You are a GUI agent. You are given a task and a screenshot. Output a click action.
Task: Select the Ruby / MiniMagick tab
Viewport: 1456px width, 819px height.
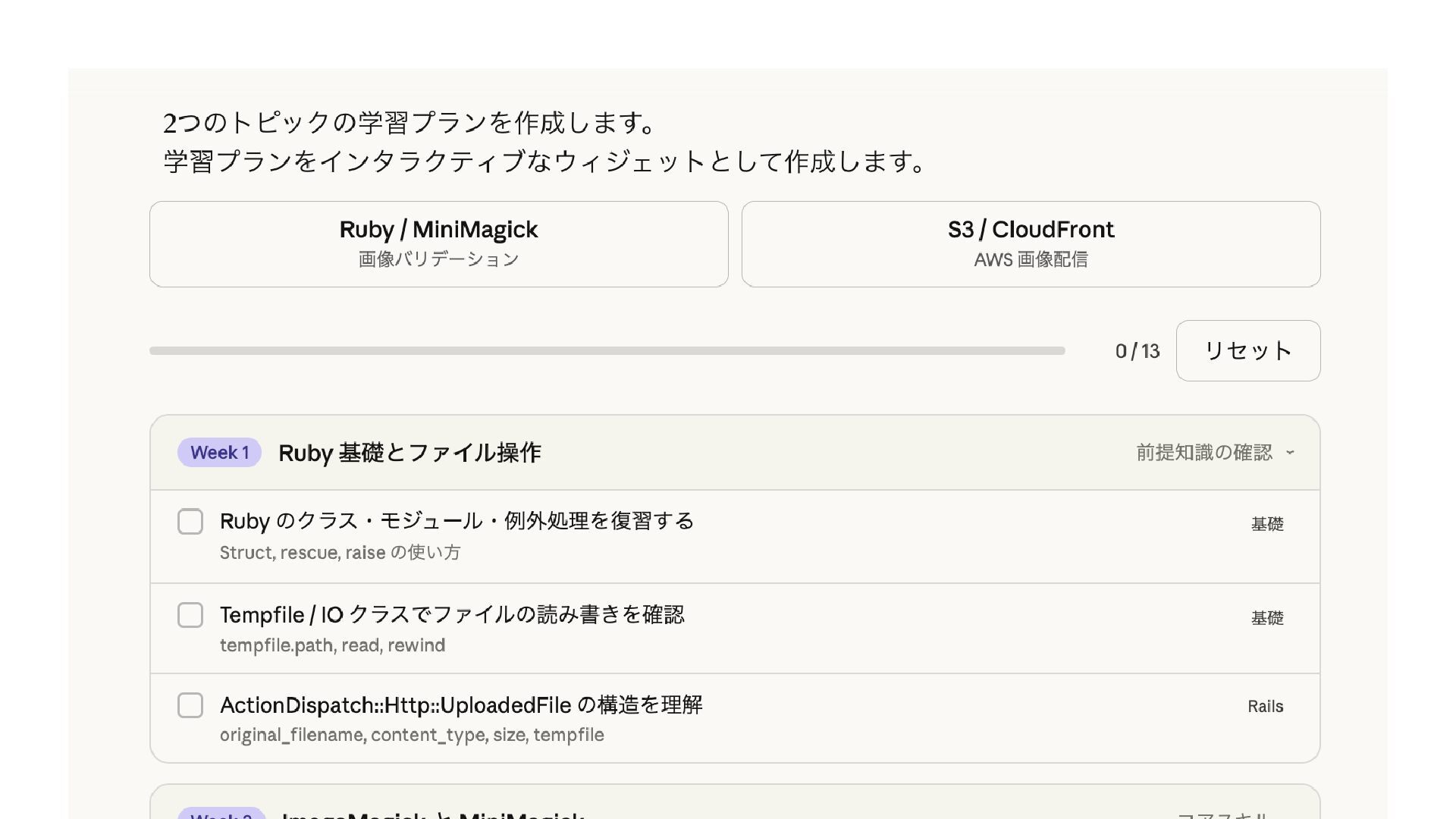click(438, 243)
